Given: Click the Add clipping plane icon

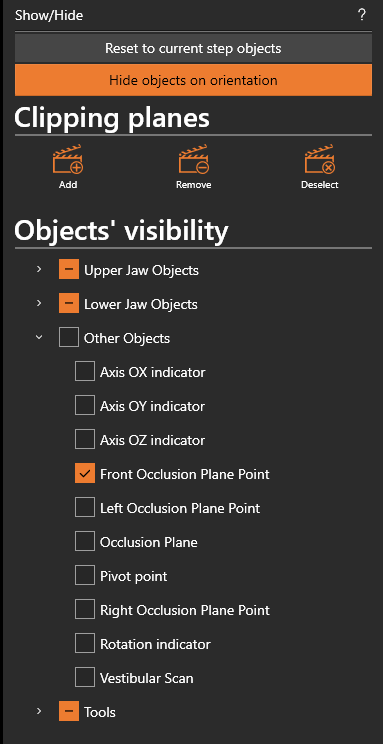Looking at the screenshot, I should tap(68, 160).
